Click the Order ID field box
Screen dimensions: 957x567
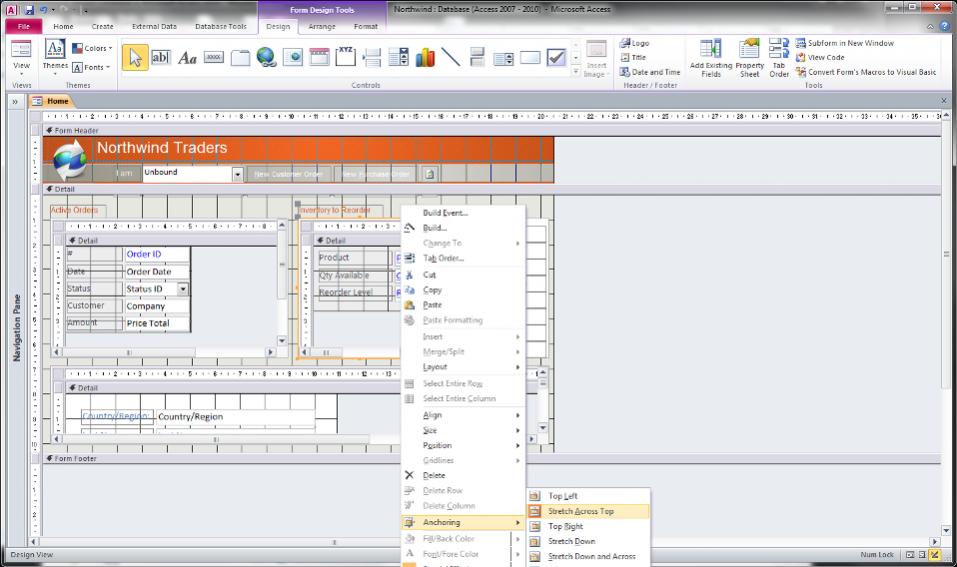(x=156, y=254)
